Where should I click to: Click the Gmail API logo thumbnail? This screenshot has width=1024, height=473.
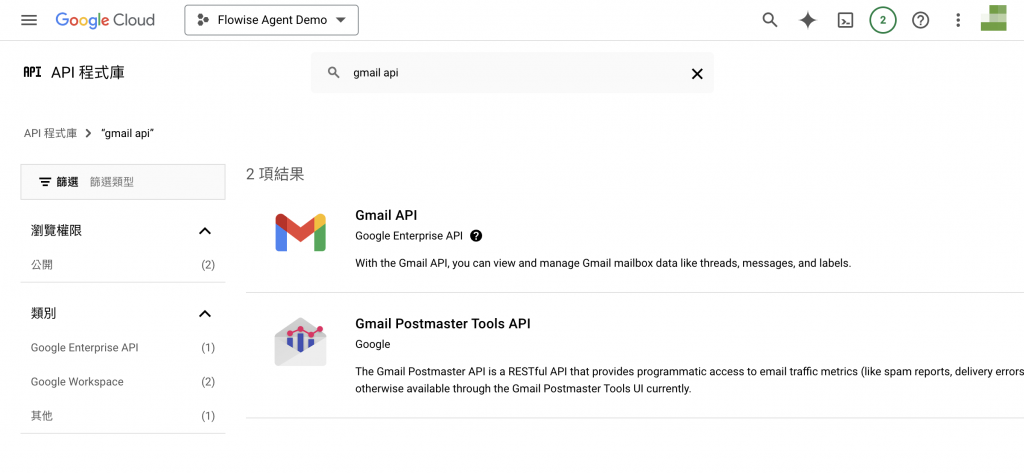pos(300,232)
